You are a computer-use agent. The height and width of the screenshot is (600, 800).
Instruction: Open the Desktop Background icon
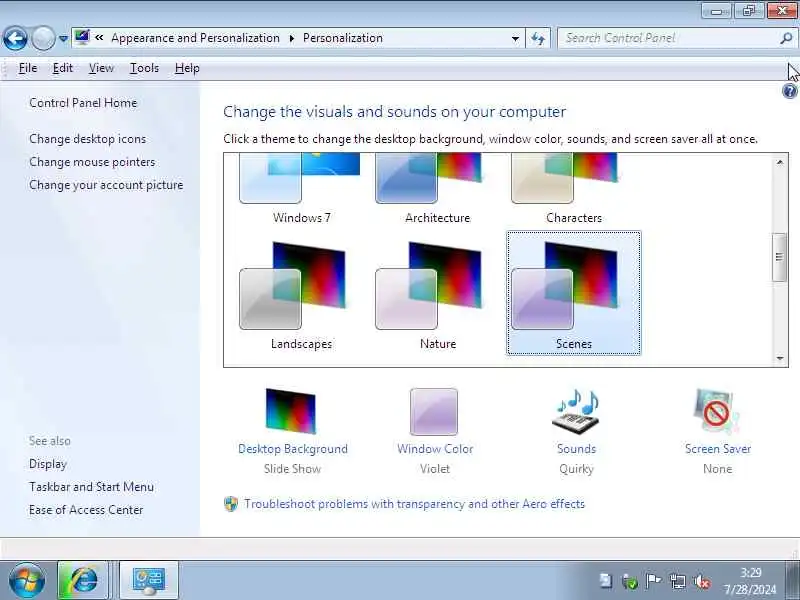tap(291, 411)
